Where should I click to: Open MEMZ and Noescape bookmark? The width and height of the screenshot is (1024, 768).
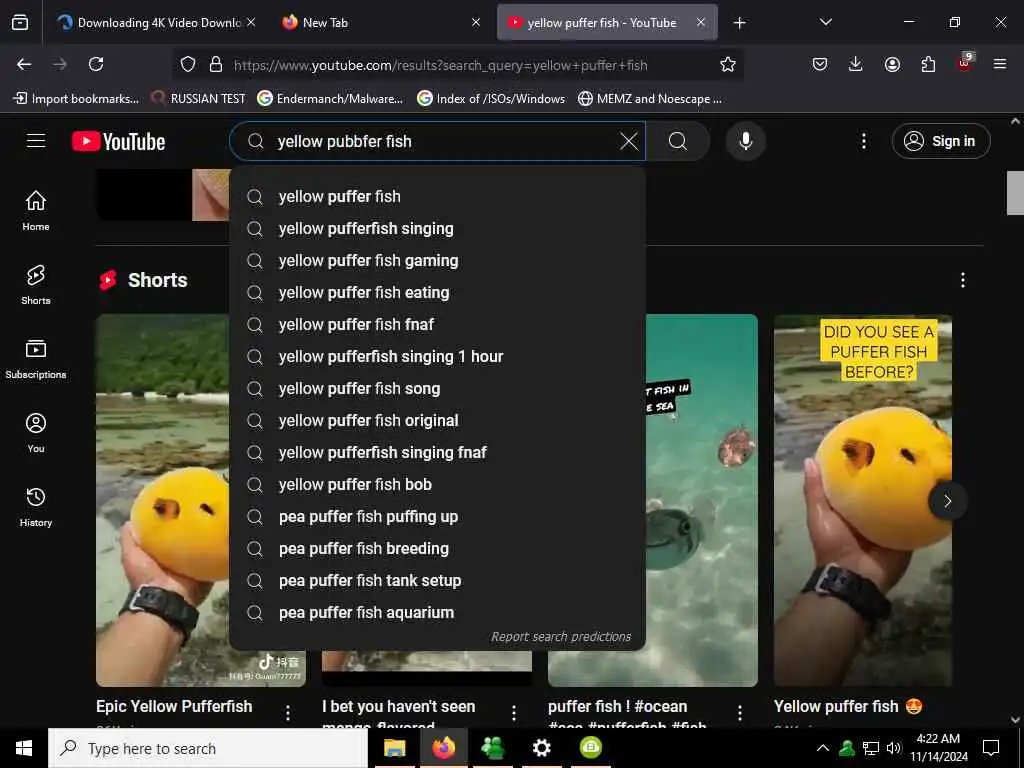point(650,99)
